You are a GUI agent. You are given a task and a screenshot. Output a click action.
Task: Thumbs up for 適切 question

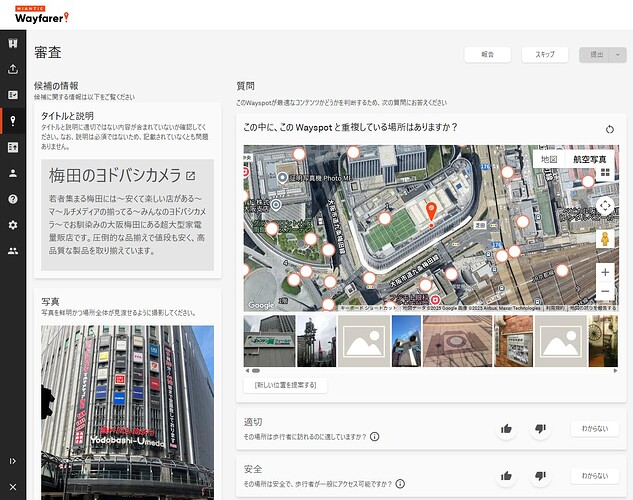pos(506,429)
